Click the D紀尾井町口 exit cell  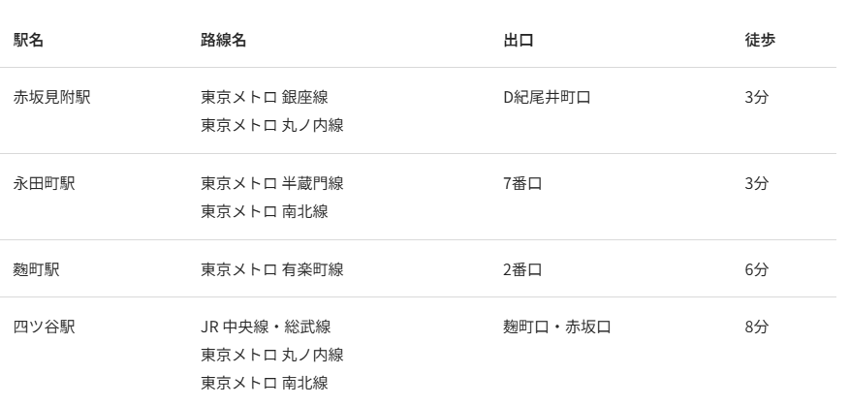point(547,98)
